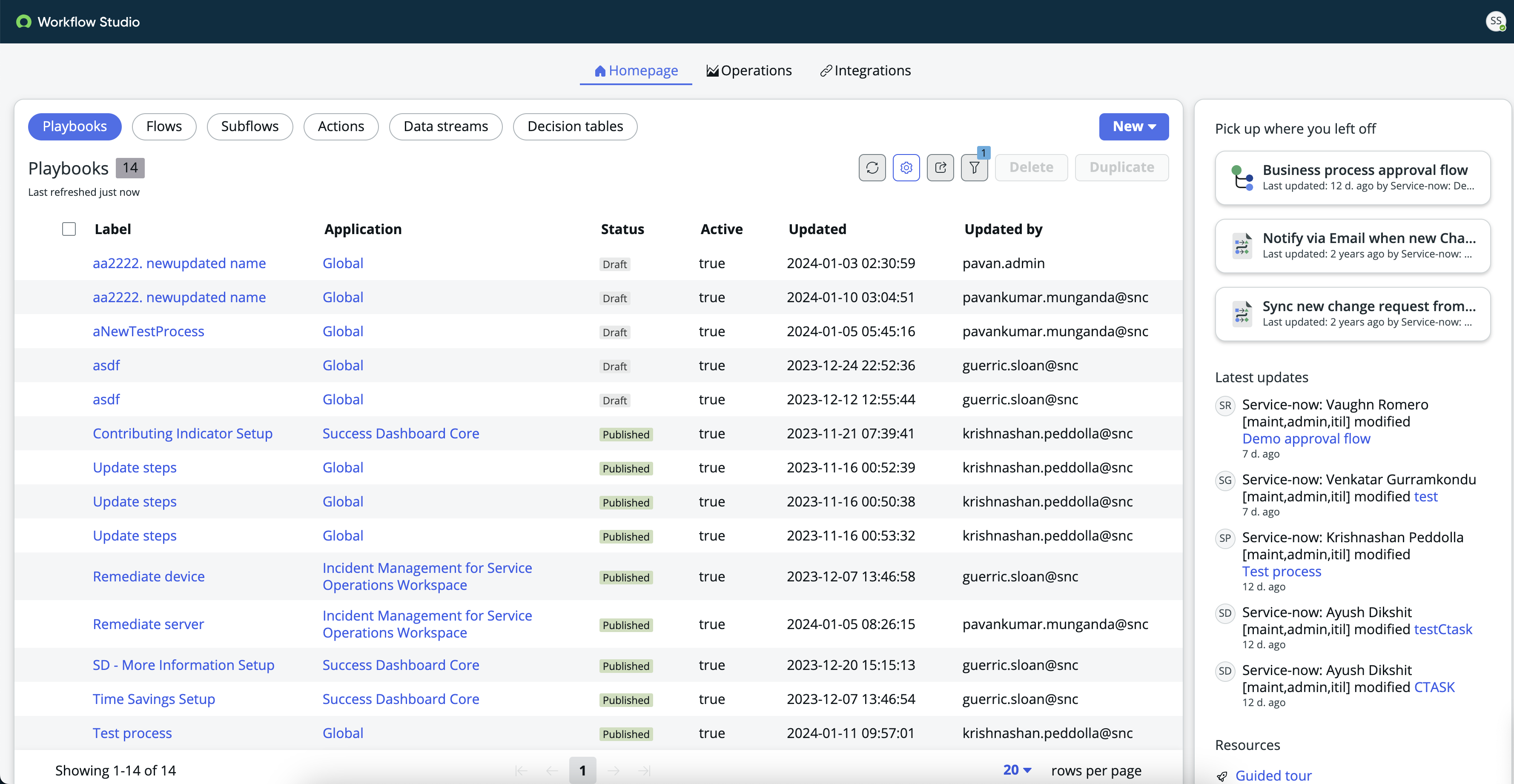Select the header checkbox to select all playbooks
The width and height of the screenshot is (1514, 784).
(69, 229)
